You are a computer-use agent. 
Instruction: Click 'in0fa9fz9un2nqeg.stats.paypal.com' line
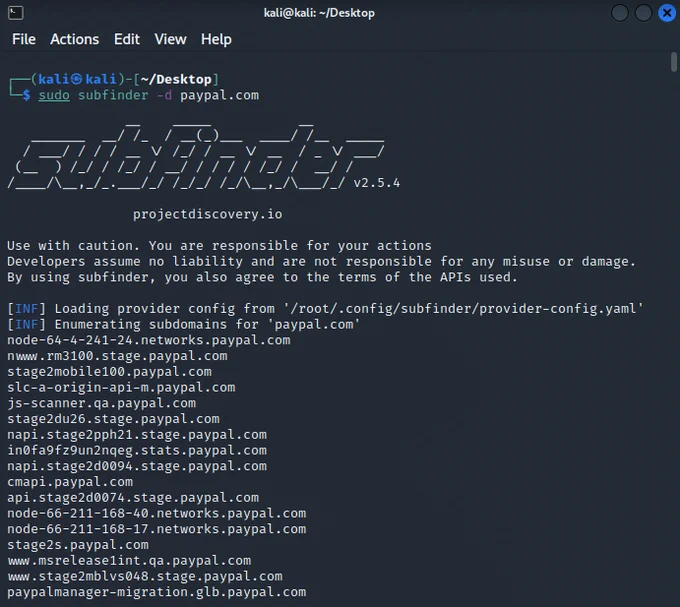pos(137,450)
